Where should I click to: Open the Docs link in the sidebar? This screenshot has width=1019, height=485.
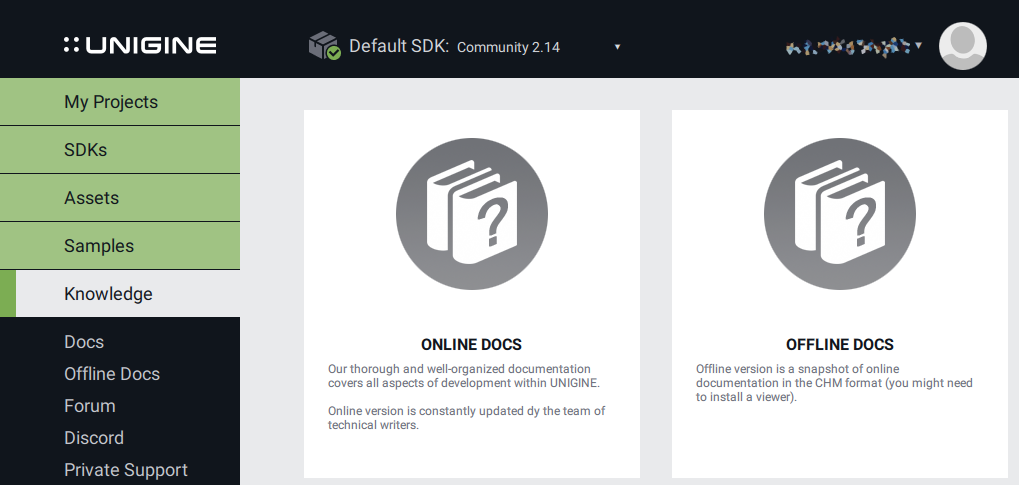pyautogui.click(x=84, y=342)
